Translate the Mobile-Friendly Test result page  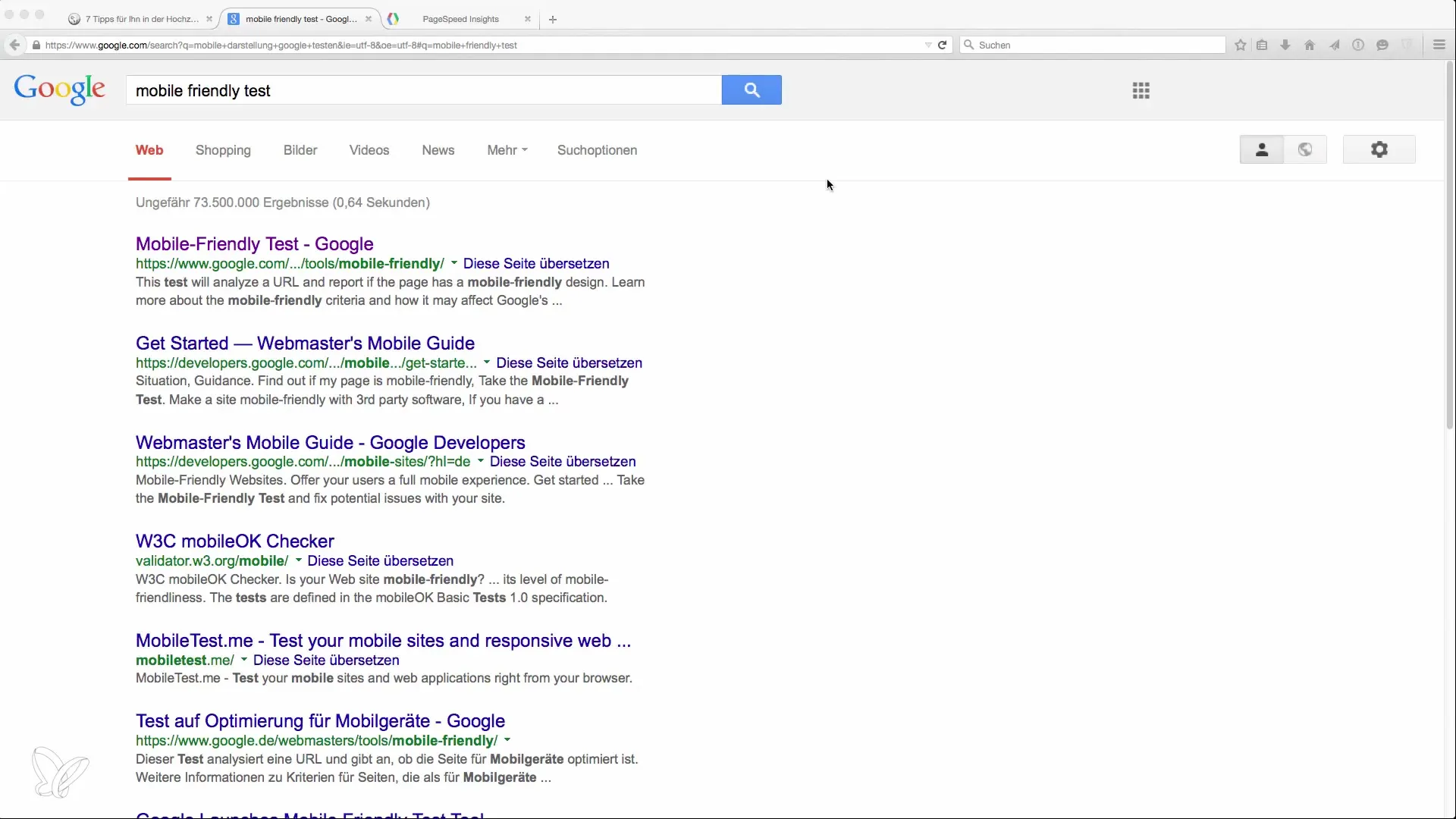coord(536,264)
